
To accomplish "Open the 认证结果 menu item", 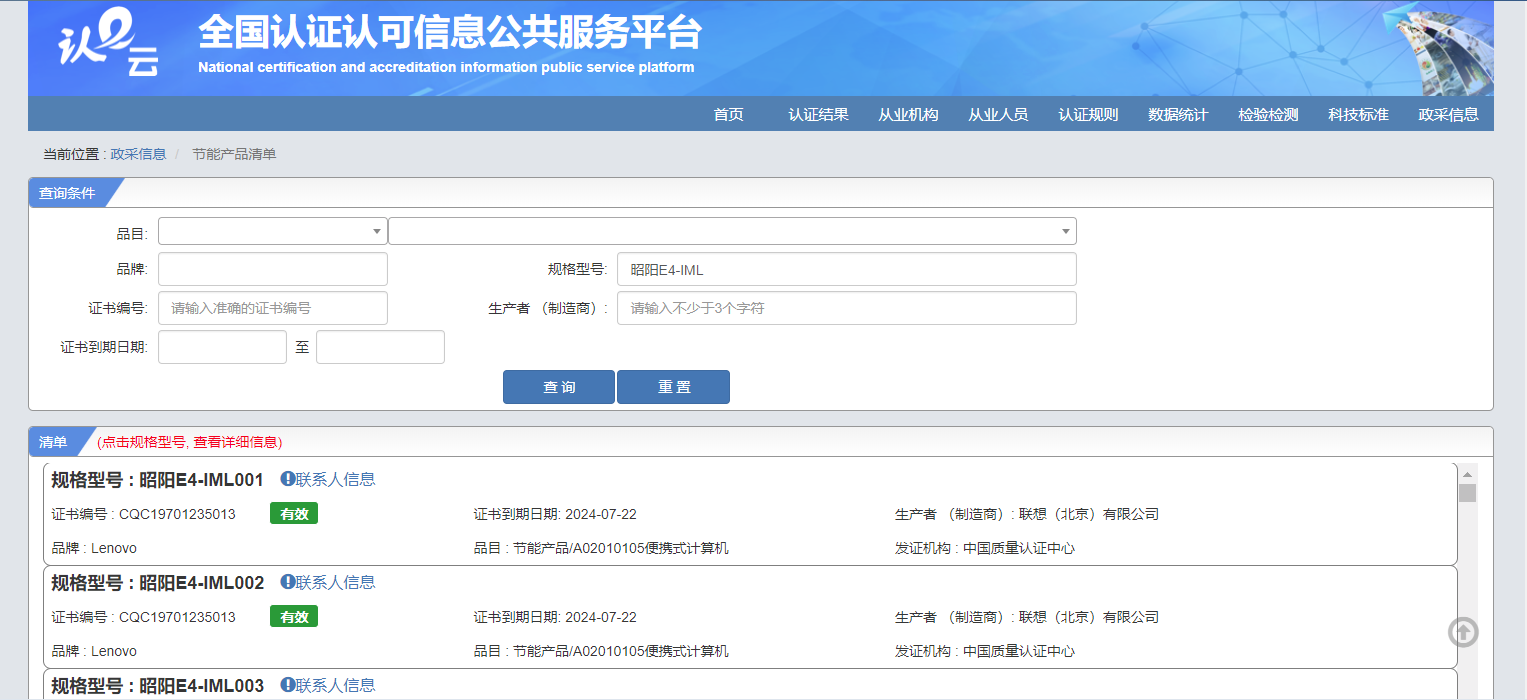I will click(x=818, y=114).
